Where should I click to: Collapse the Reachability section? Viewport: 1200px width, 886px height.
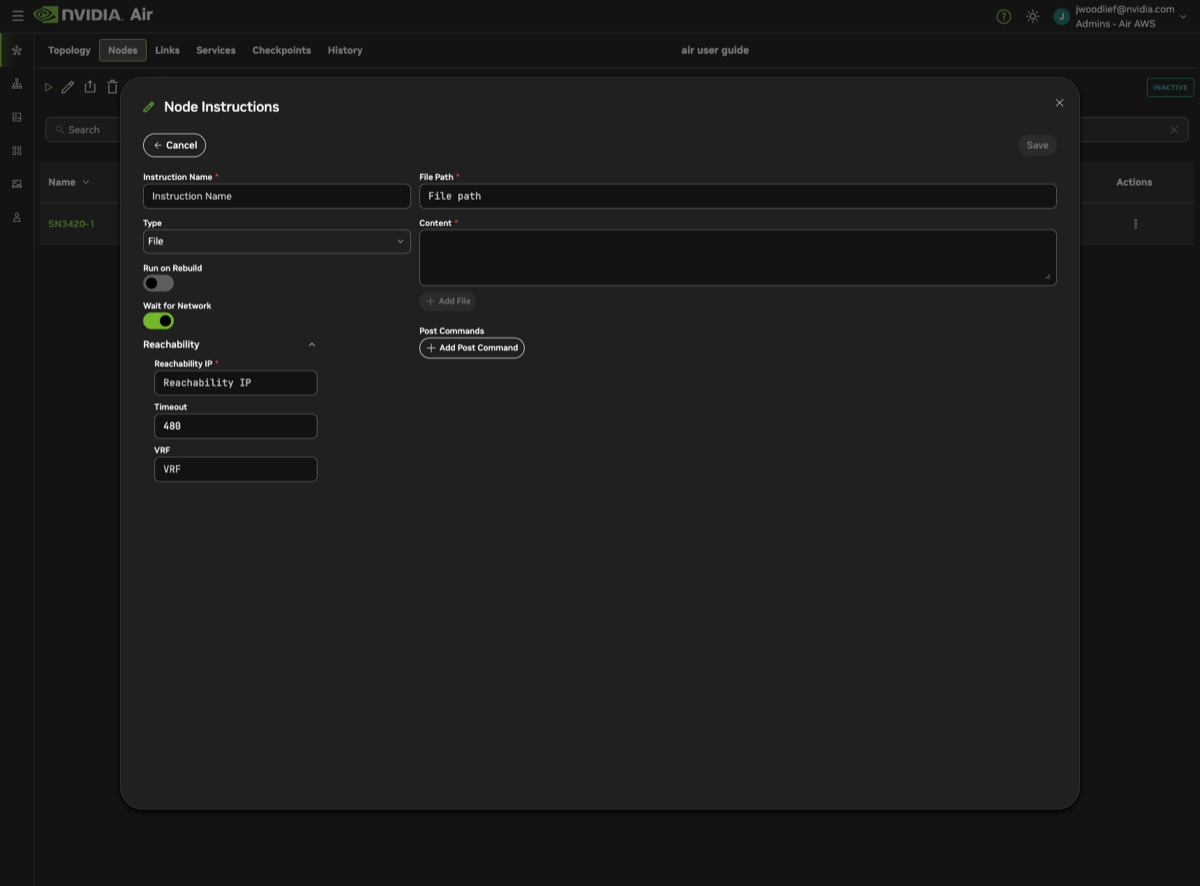pyautogui.click(x=312, y=344)
